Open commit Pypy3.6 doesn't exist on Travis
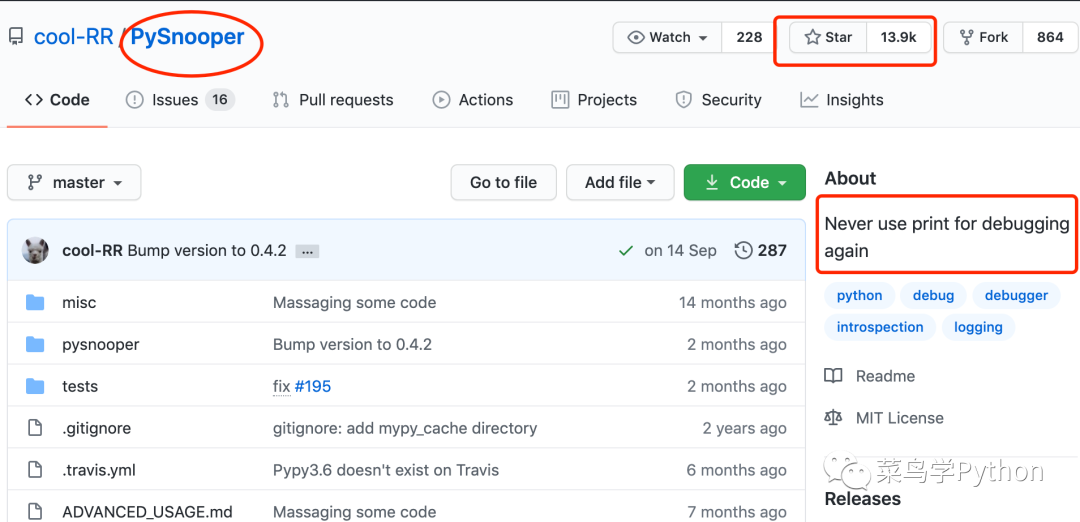Screen dimensions: 1080x522 [x=386, y=470]
